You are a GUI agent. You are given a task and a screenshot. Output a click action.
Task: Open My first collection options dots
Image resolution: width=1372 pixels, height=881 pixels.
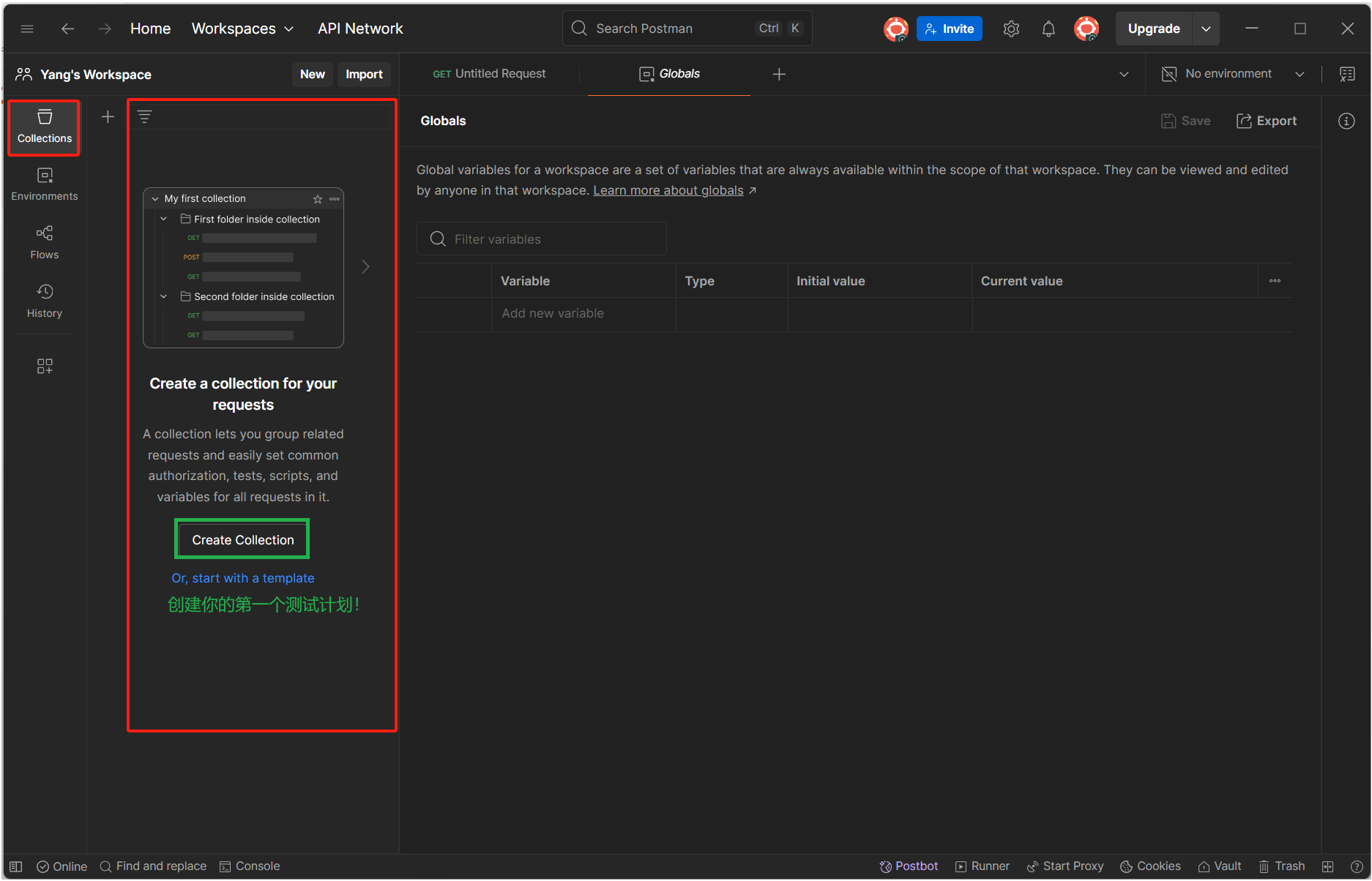pos(335,199)
